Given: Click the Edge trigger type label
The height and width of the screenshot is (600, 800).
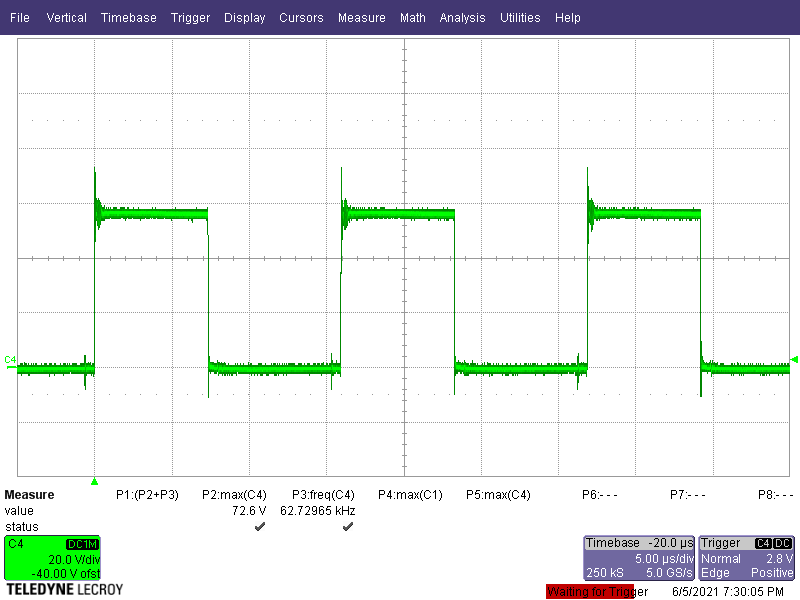Looking at the screenshot, I should (715, 573).
